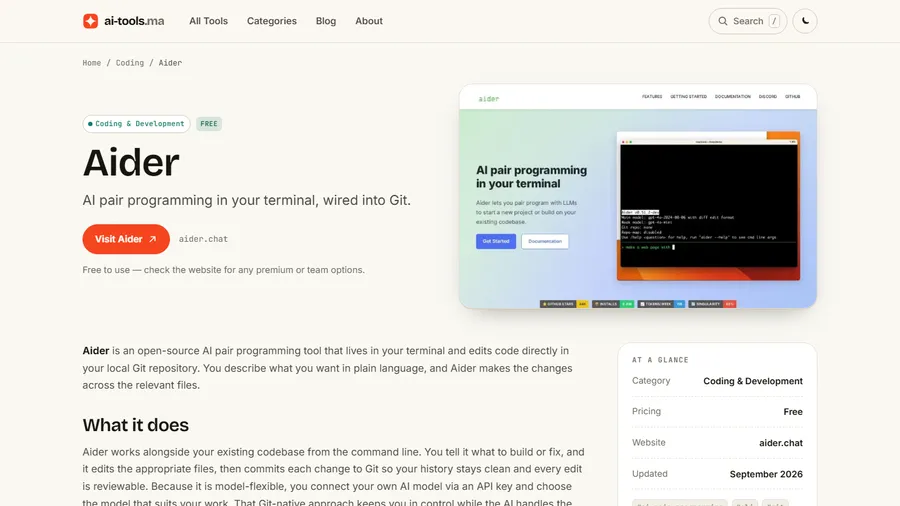The width and height of the screenshot is (900, 506).
Task: Open the aider.chat link beside Visit button
Action: click(203, 239)
